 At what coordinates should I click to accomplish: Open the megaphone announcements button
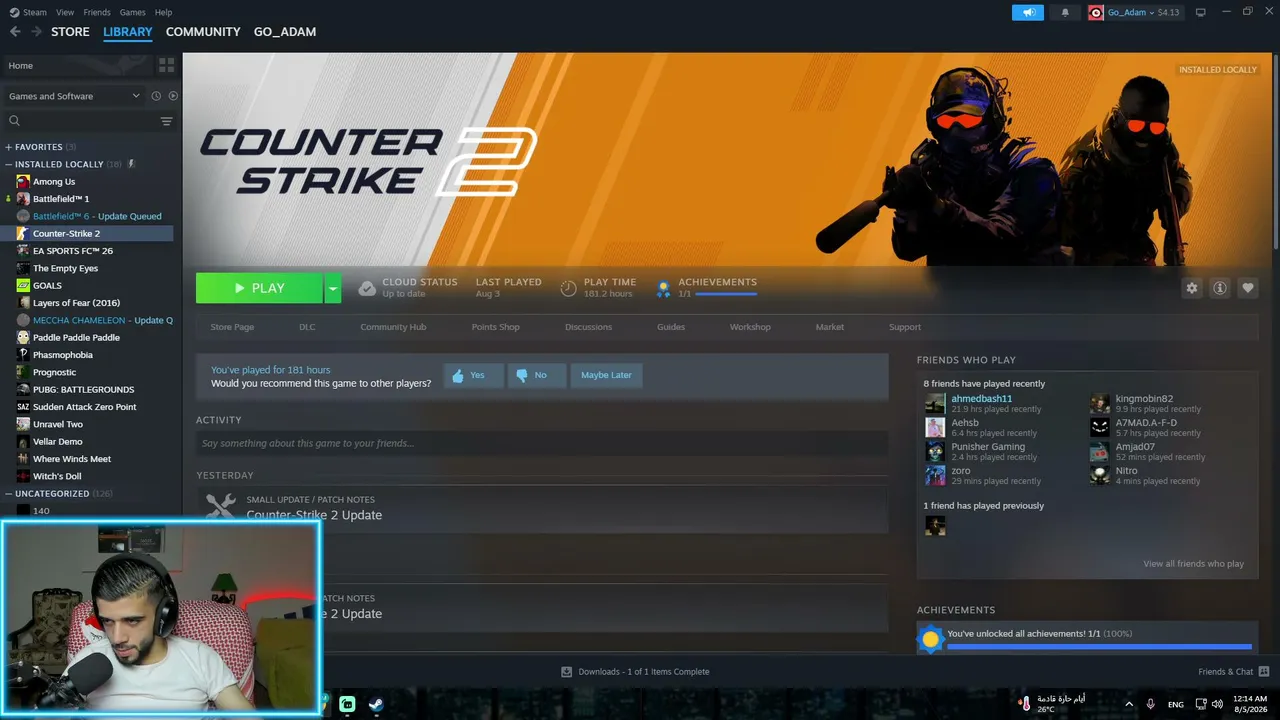[x=1027, y=12]
